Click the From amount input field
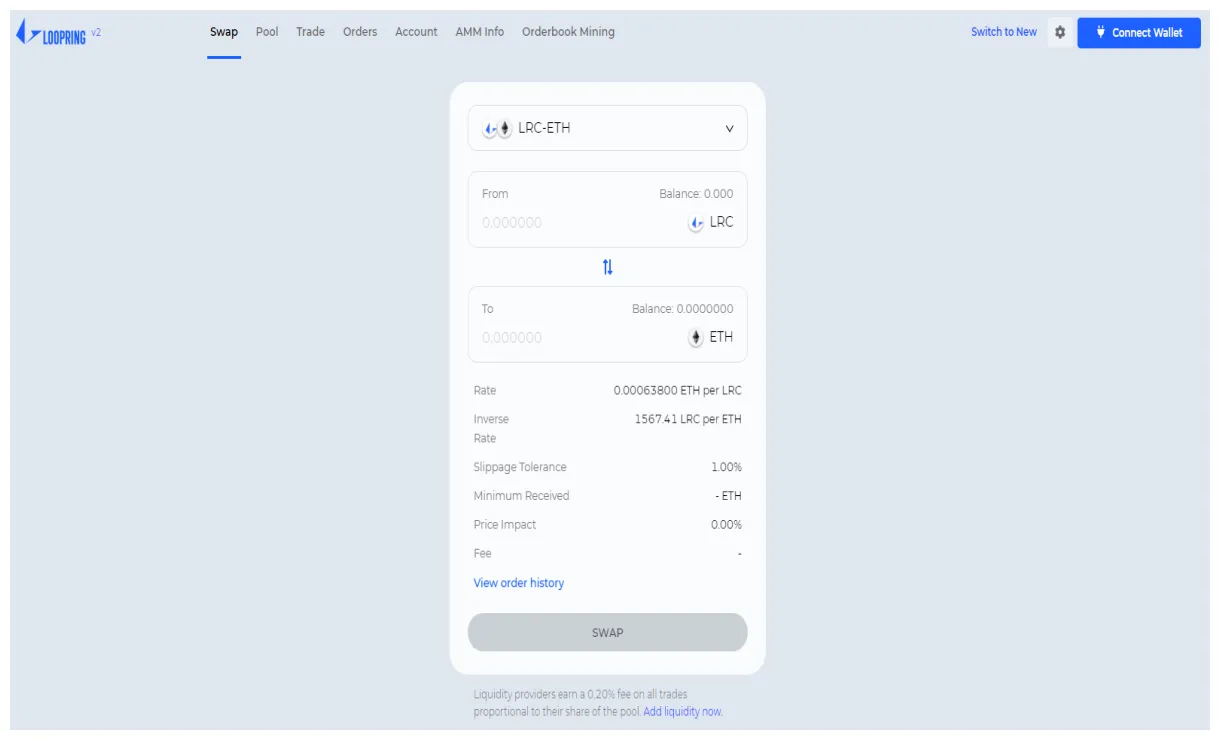 pyautogui.click(x=570, y=223)
